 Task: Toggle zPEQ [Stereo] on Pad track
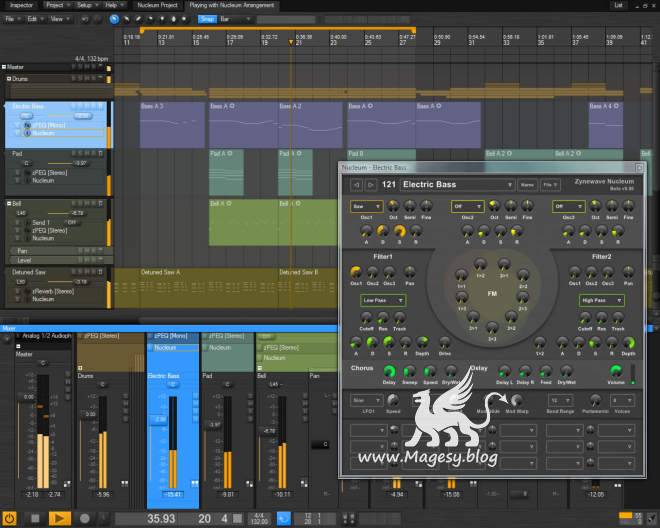coord(27,173)
